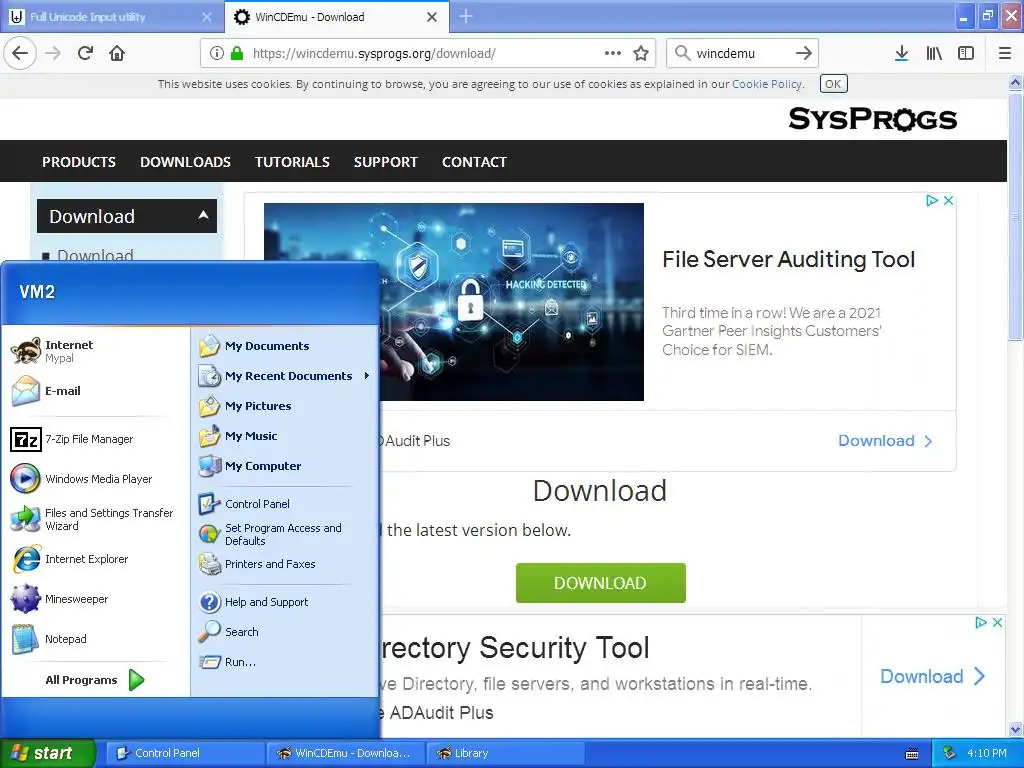Close the File Server Auditing ad

point(949,200)
